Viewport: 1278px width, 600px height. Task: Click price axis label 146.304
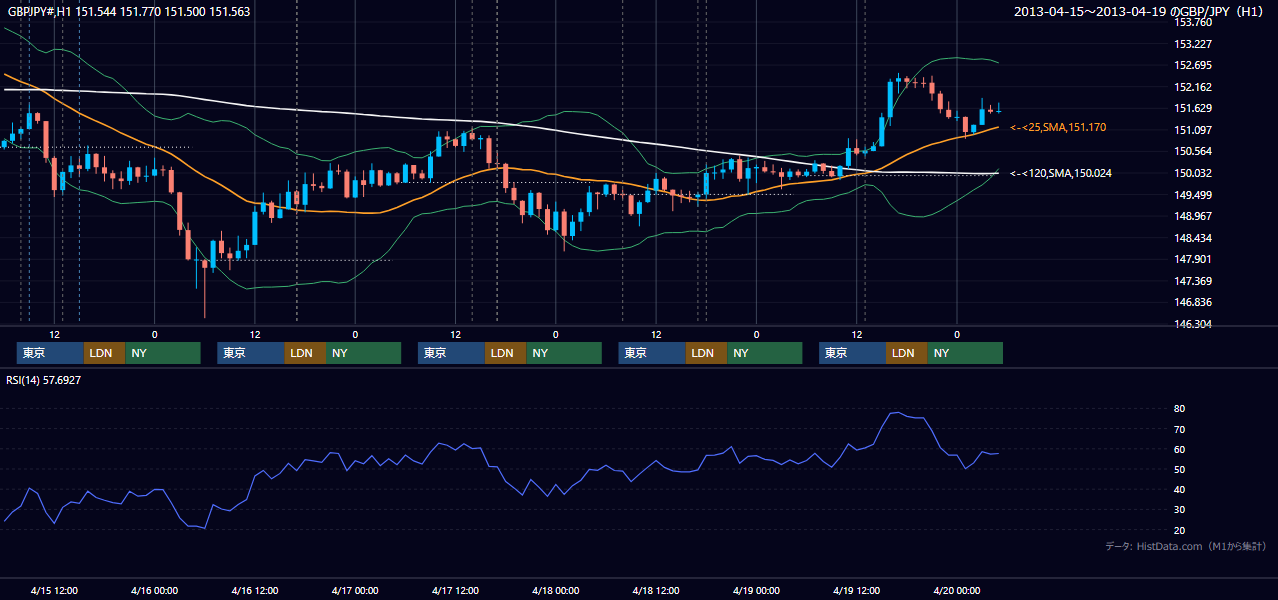click(1194, 324)
